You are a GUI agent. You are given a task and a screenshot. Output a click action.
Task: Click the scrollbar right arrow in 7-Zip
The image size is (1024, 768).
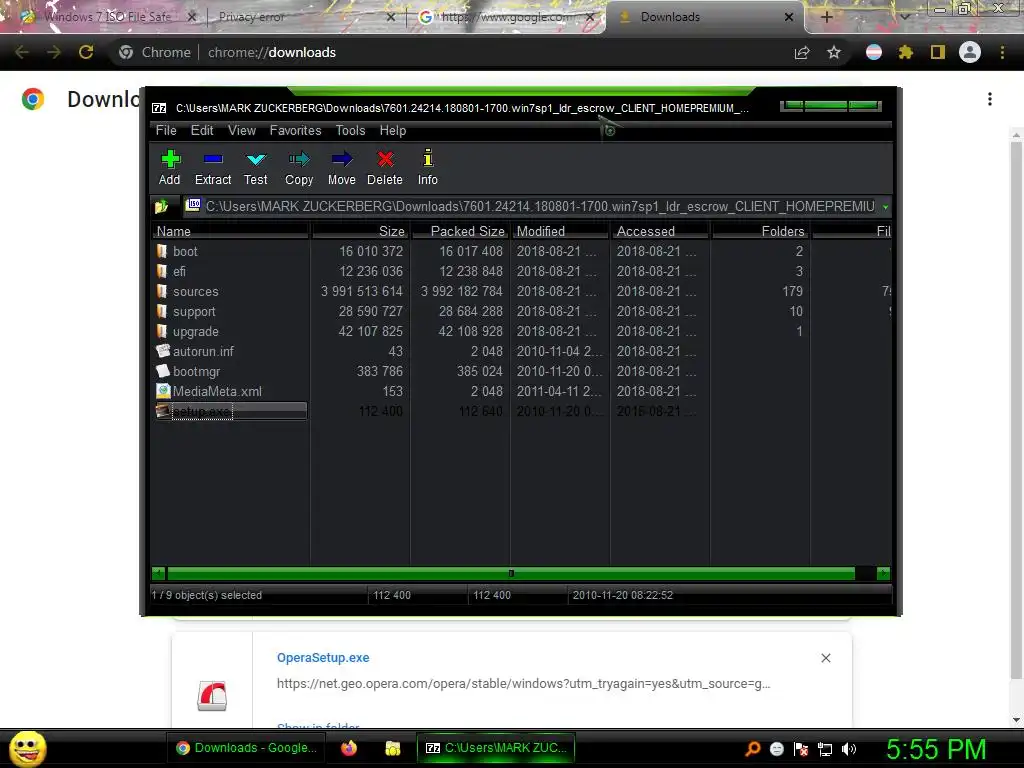pos(884,573)
